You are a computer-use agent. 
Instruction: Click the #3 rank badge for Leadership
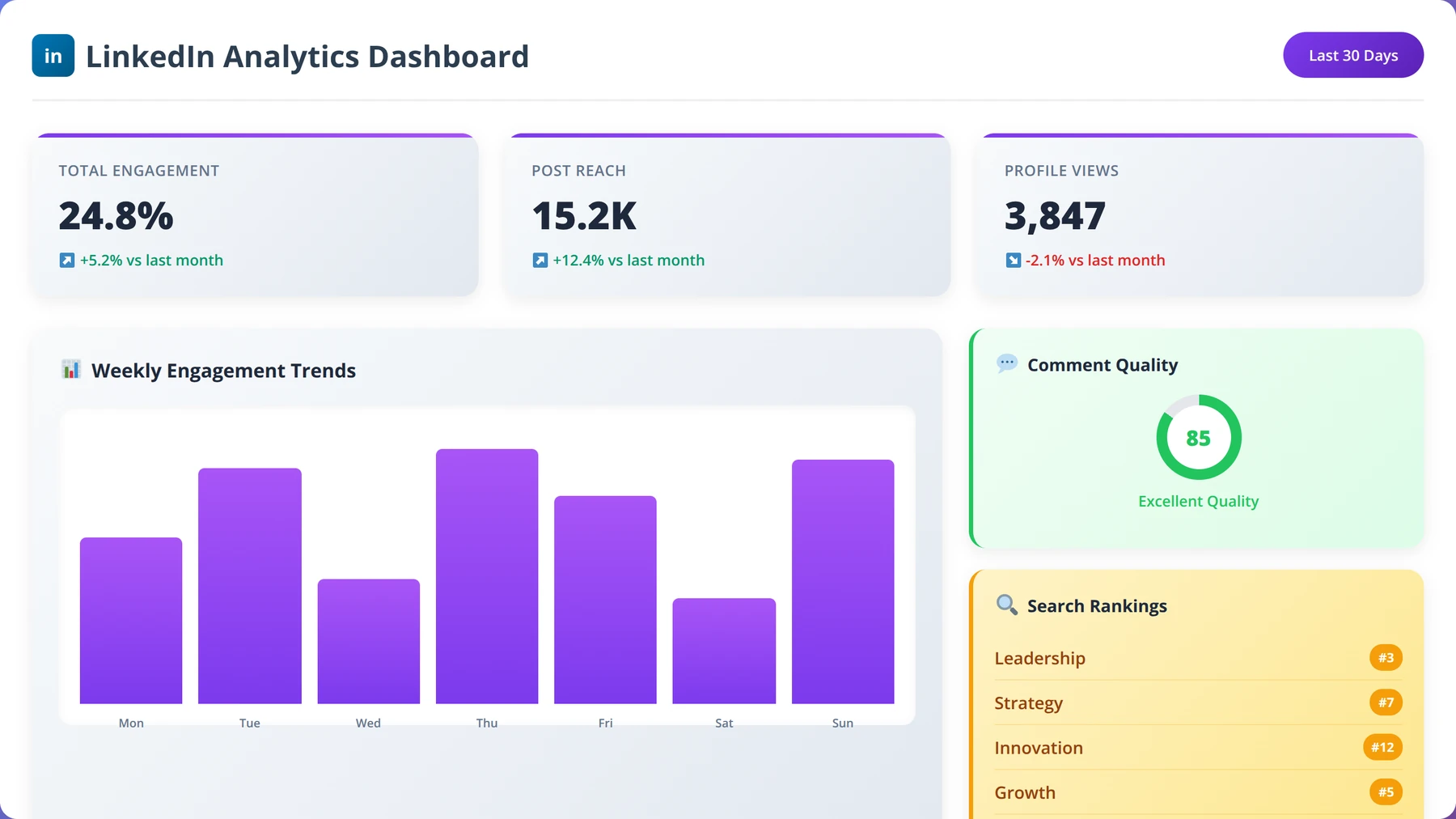click(1386, 658)
